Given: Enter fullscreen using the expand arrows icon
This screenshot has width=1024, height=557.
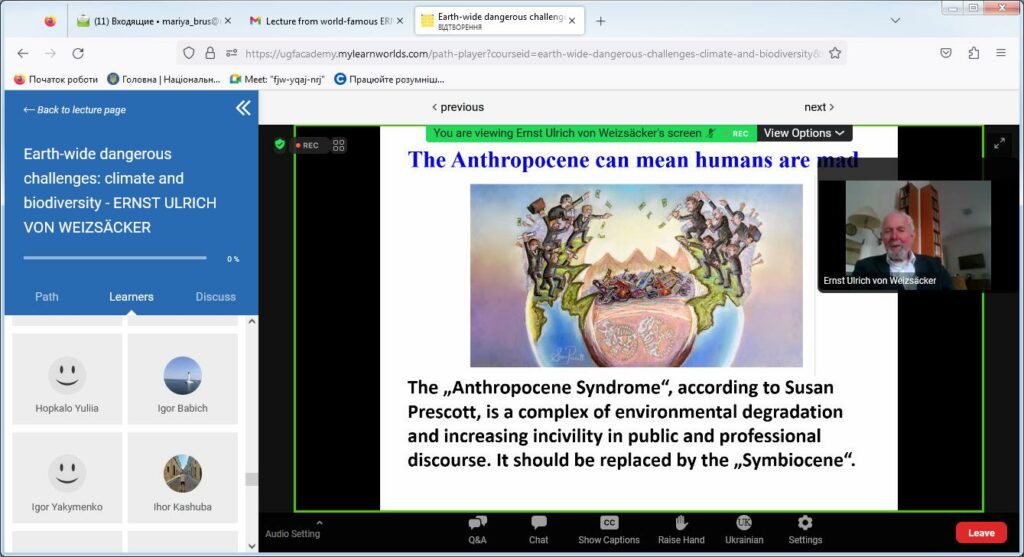Looking at the screenshot, I should pos(999,144).
